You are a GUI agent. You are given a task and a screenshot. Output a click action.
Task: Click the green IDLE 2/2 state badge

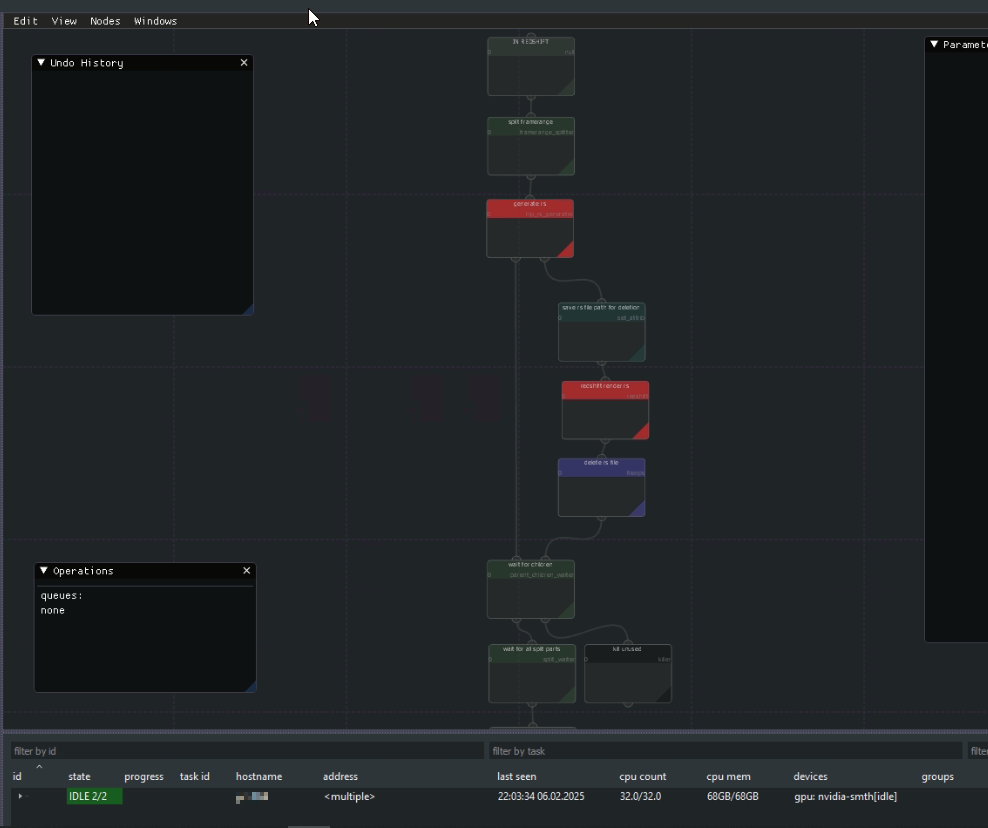point(93,797)
